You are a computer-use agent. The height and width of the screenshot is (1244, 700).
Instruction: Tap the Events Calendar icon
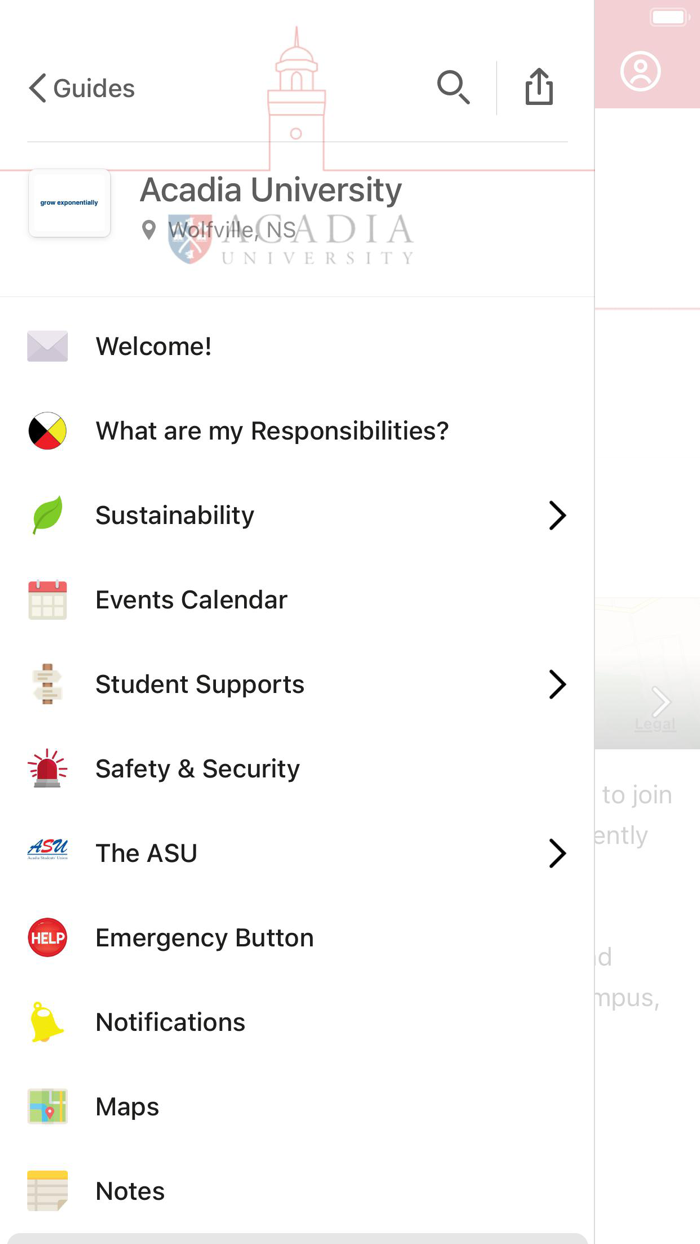tap(47, 600)
